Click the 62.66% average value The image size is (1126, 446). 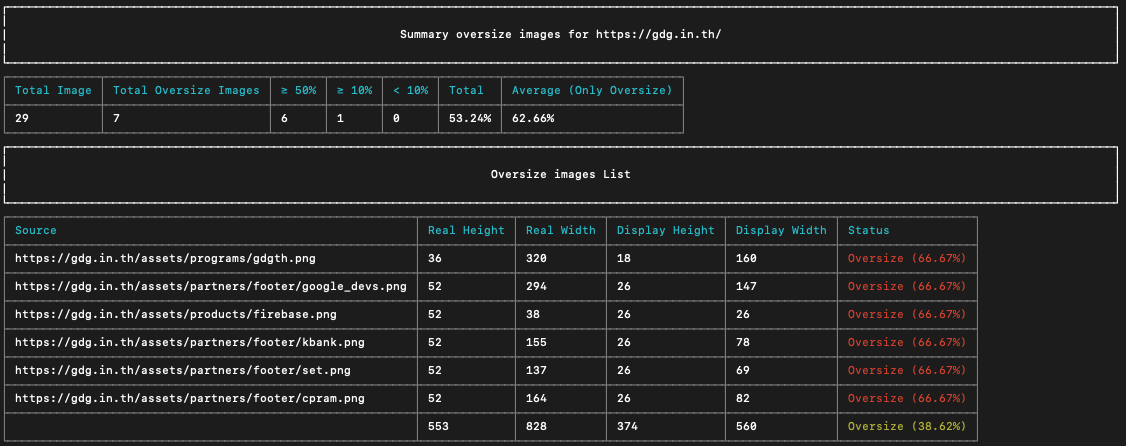pyautogui.click(x=532, y=118)
